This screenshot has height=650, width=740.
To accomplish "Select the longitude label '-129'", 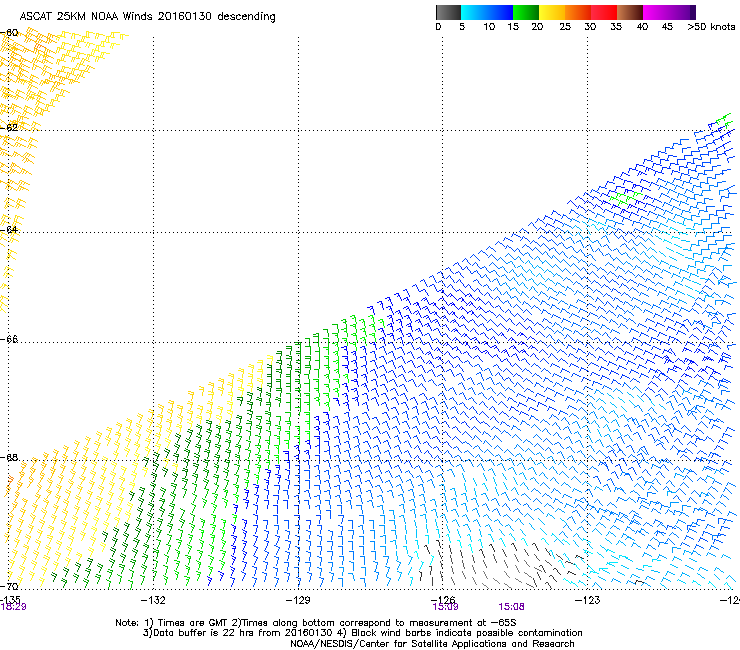I will (x=298, y=600).
